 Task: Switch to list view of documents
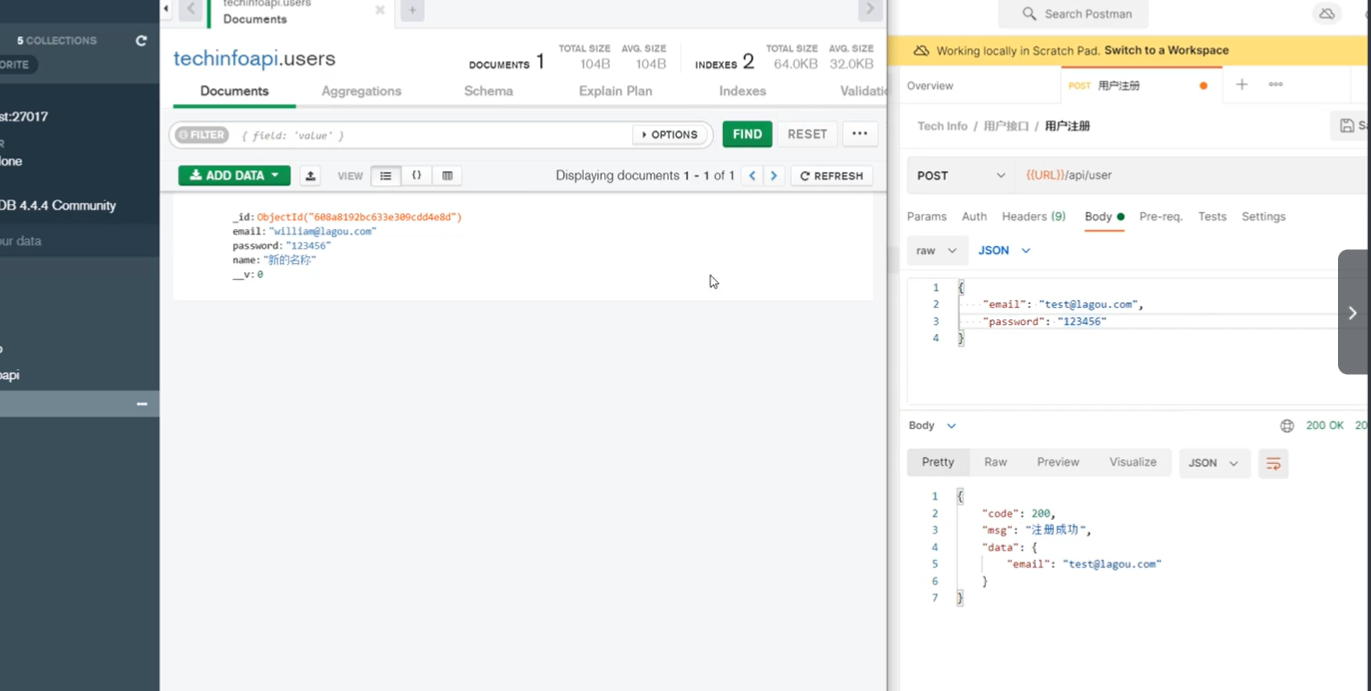tap(385, 176)
